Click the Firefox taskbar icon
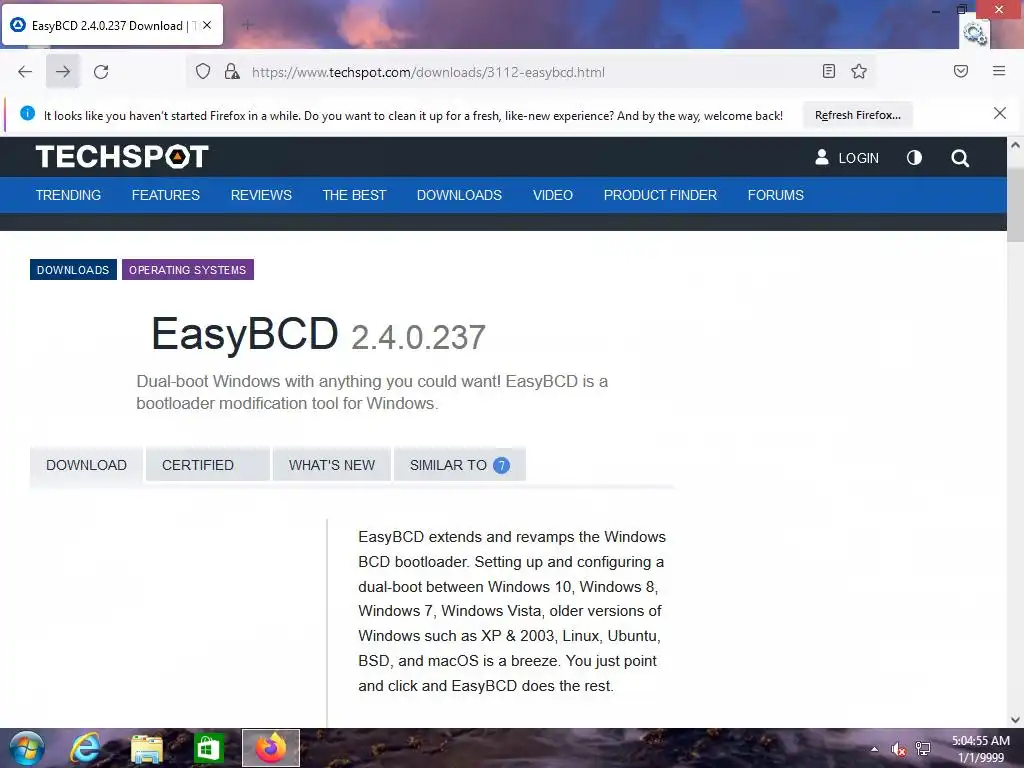Screen dimensions: 1024x768 tap(271, 748)
